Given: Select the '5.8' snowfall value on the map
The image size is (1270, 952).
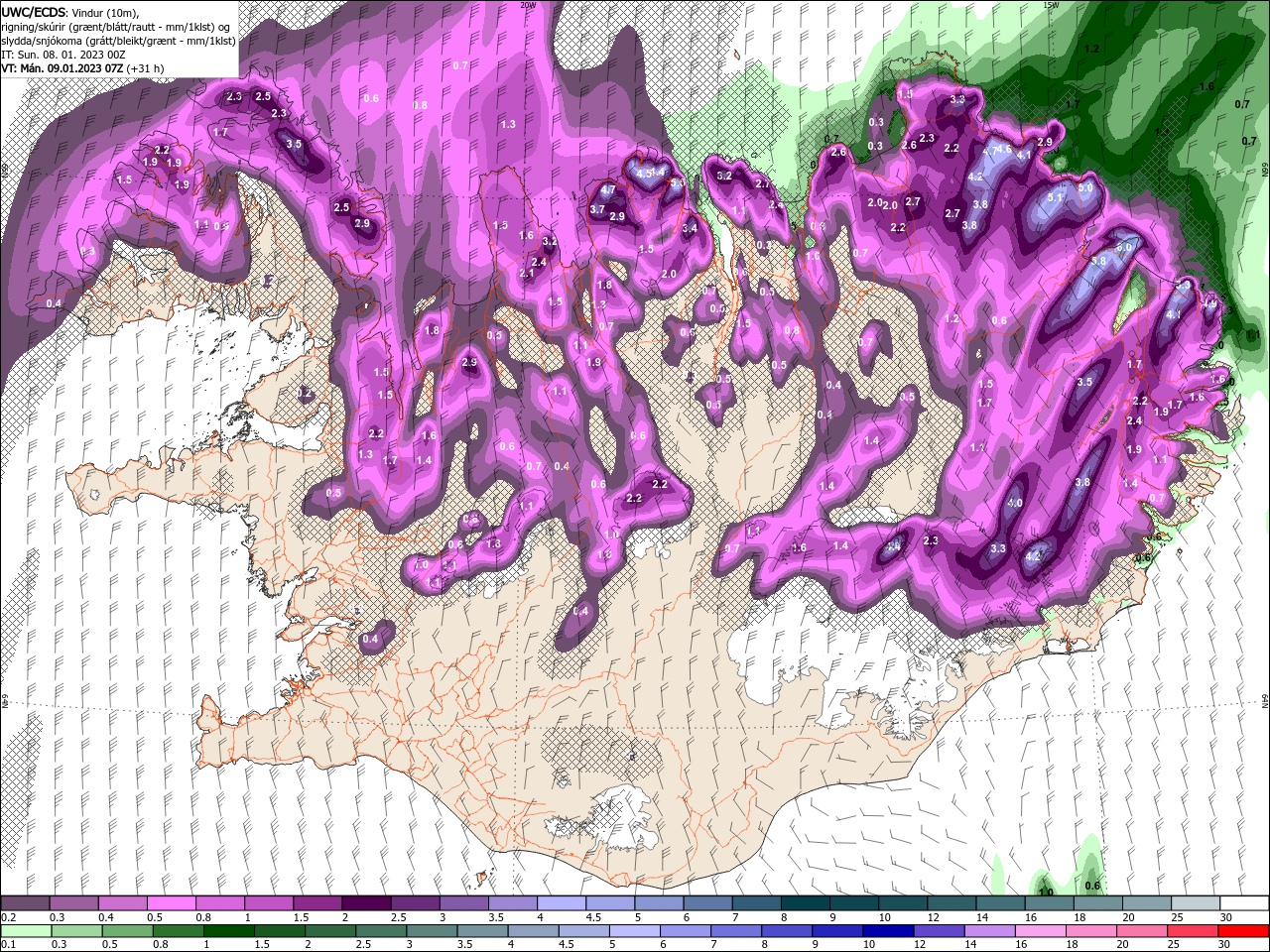Looking at the screenshot, I should pos(1098,261).
